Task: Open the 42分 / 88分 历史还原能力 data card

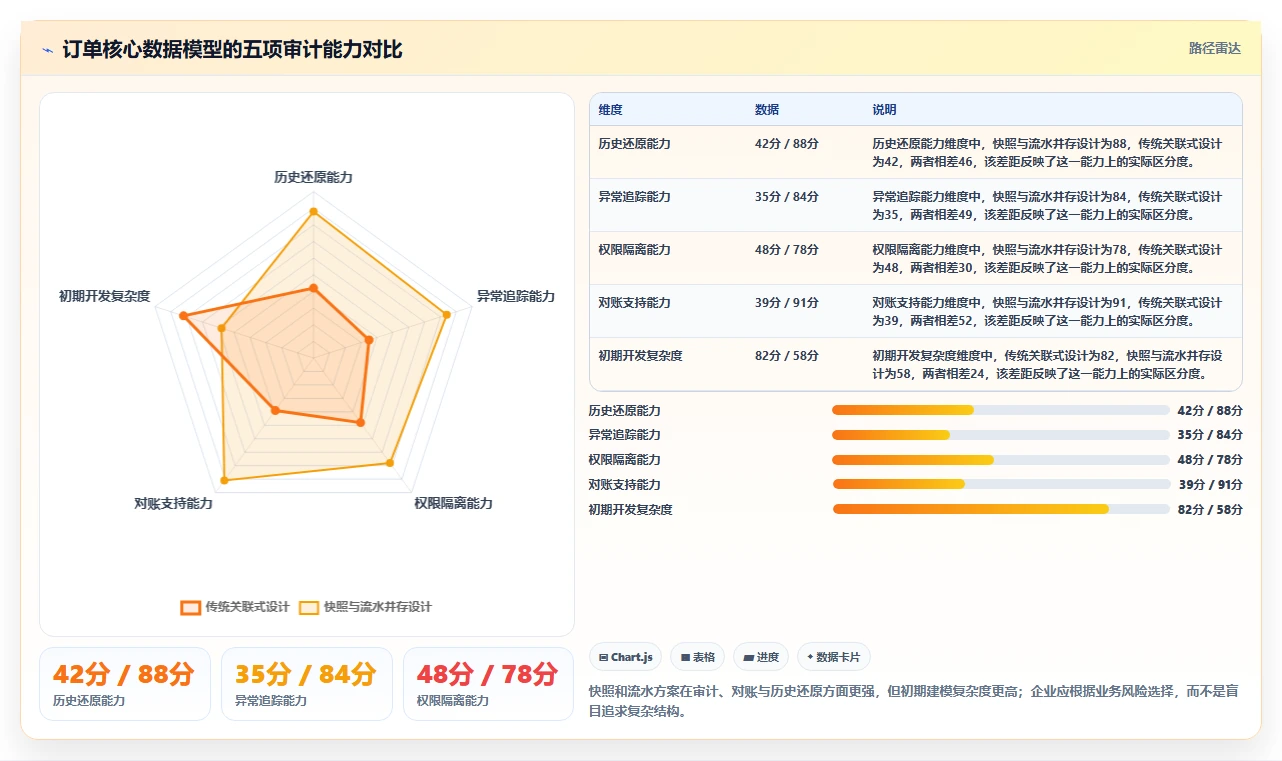Action: 125,684
